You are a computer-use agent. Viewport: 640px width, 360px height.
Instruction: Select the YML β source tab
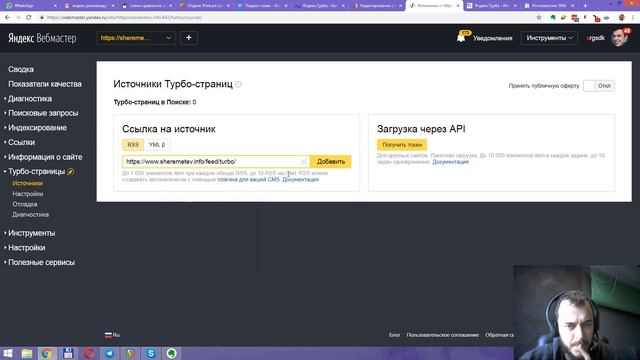(x=157, y=145)
